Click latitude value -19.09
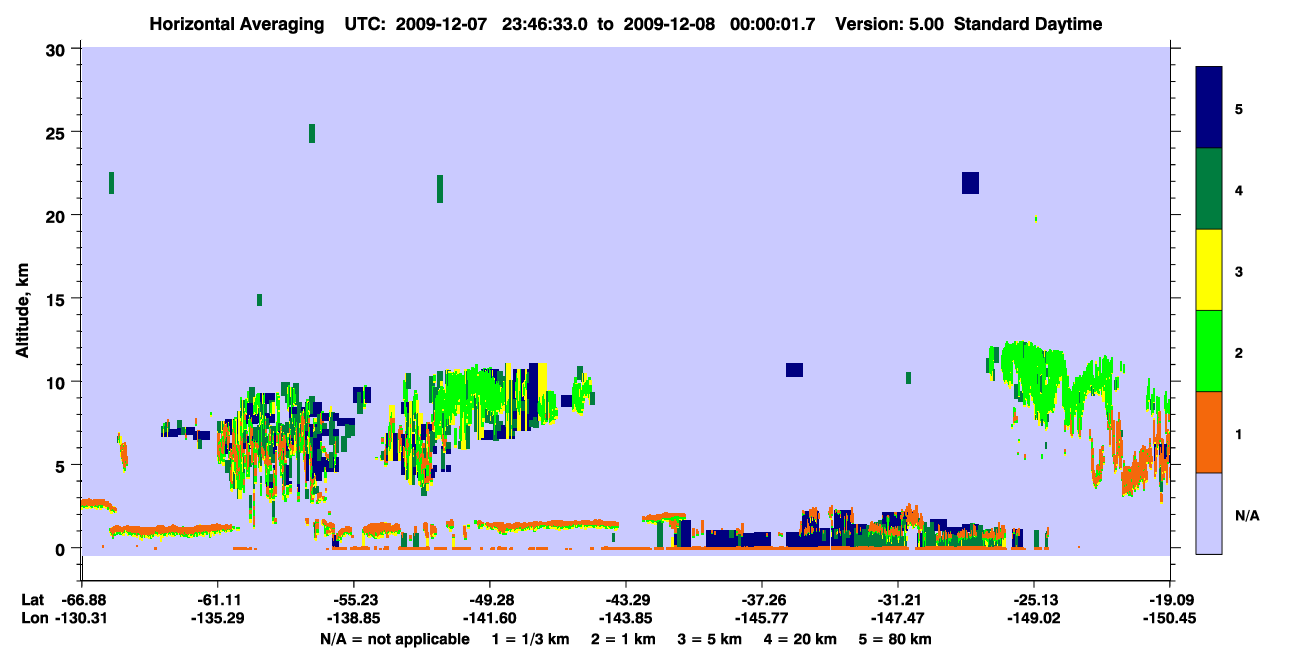Viewport: 1300px width, 667px height. 1170,599
